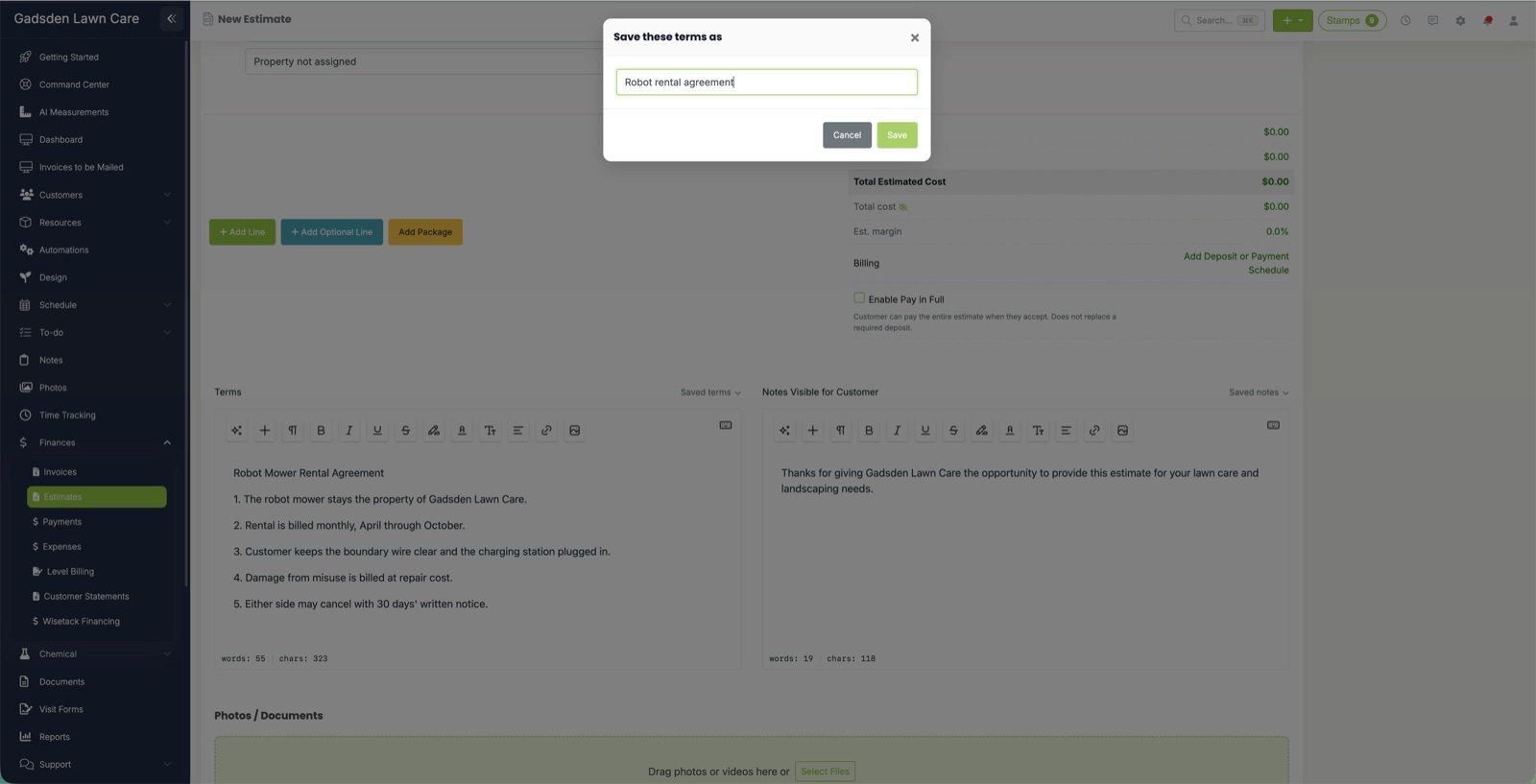This screenshot has height=784, width=1536.
Task: Toggle underline in the Terms editor
Action: tap(377, 431)
